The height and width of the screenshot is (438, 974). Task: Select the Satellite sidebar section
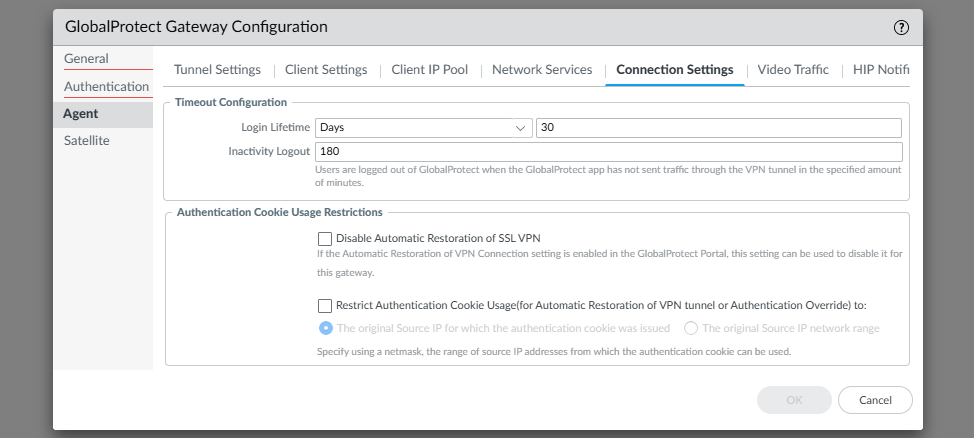(x=87, y=141)
